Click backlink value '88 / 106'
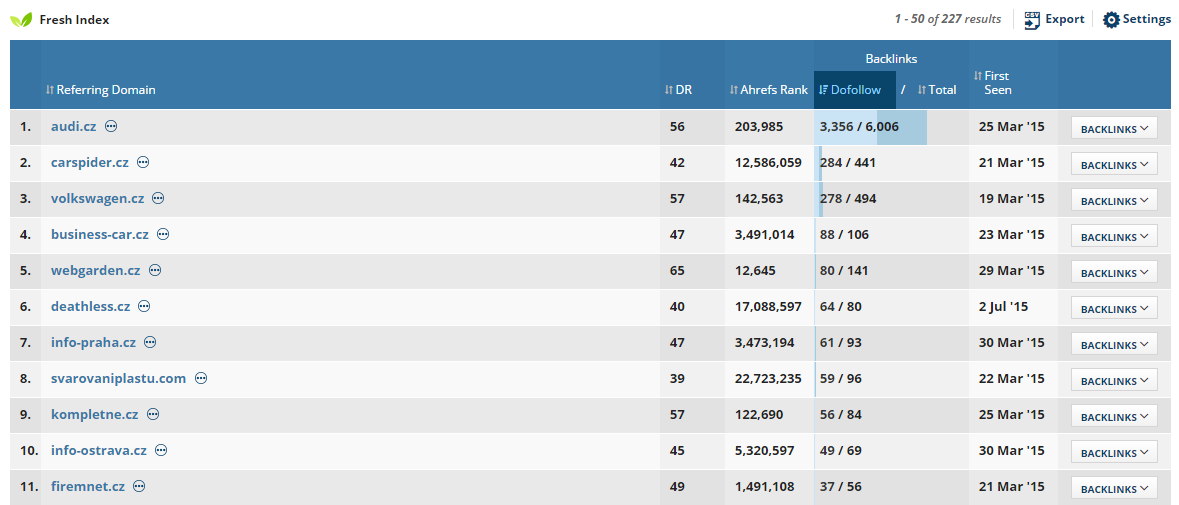The image size is (1179, 505). tap(844, 235)
